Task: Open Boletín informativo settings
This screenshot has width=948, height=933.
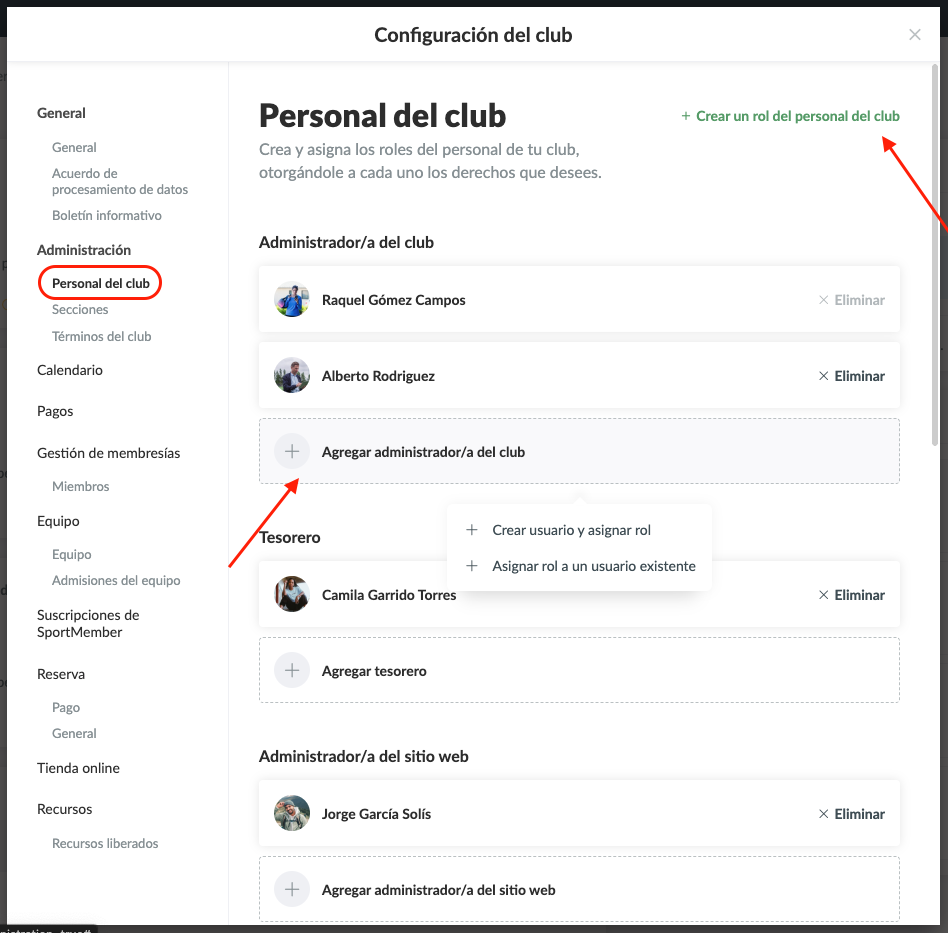Action: coord(107,216)
